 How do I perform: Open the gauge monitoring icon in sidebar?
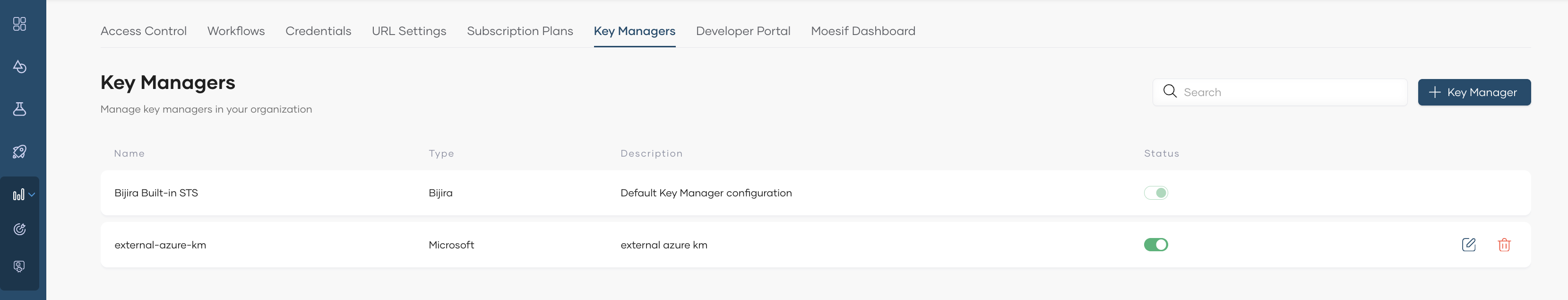(x=19, y=229)
